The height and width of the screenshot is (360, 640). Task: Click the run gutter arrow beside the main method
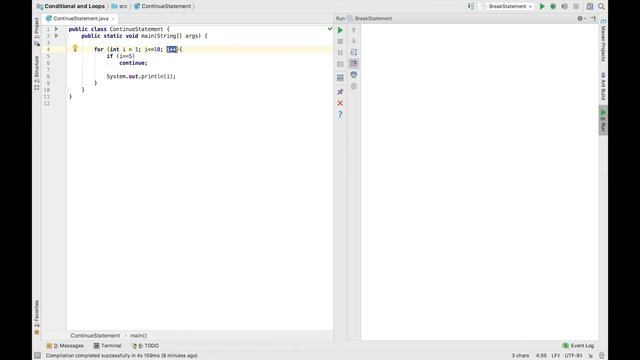[x=56, y=36]
